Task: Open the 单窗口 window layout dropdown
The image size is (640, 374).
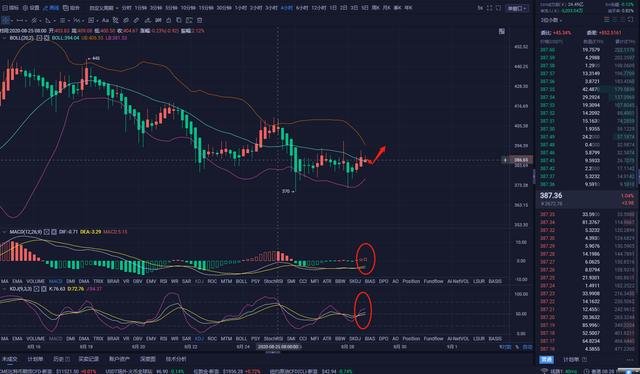Action: click(517, 8)
